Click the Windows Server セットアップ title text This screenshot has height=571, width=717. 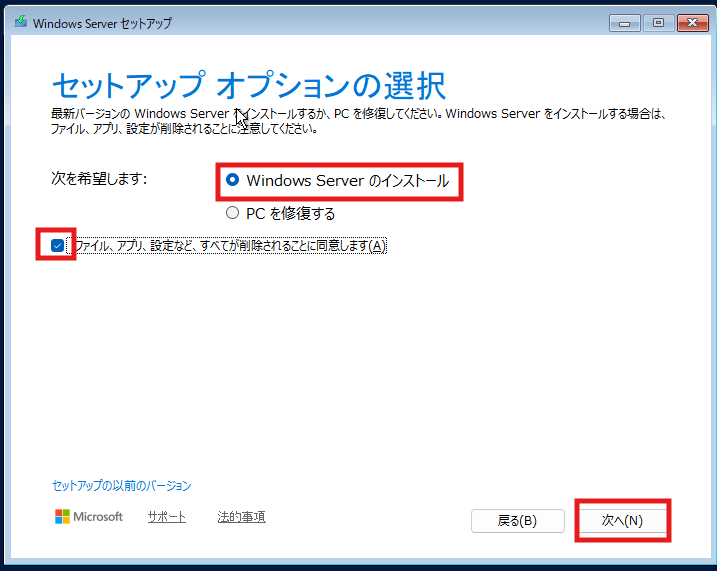pos(102,23)
